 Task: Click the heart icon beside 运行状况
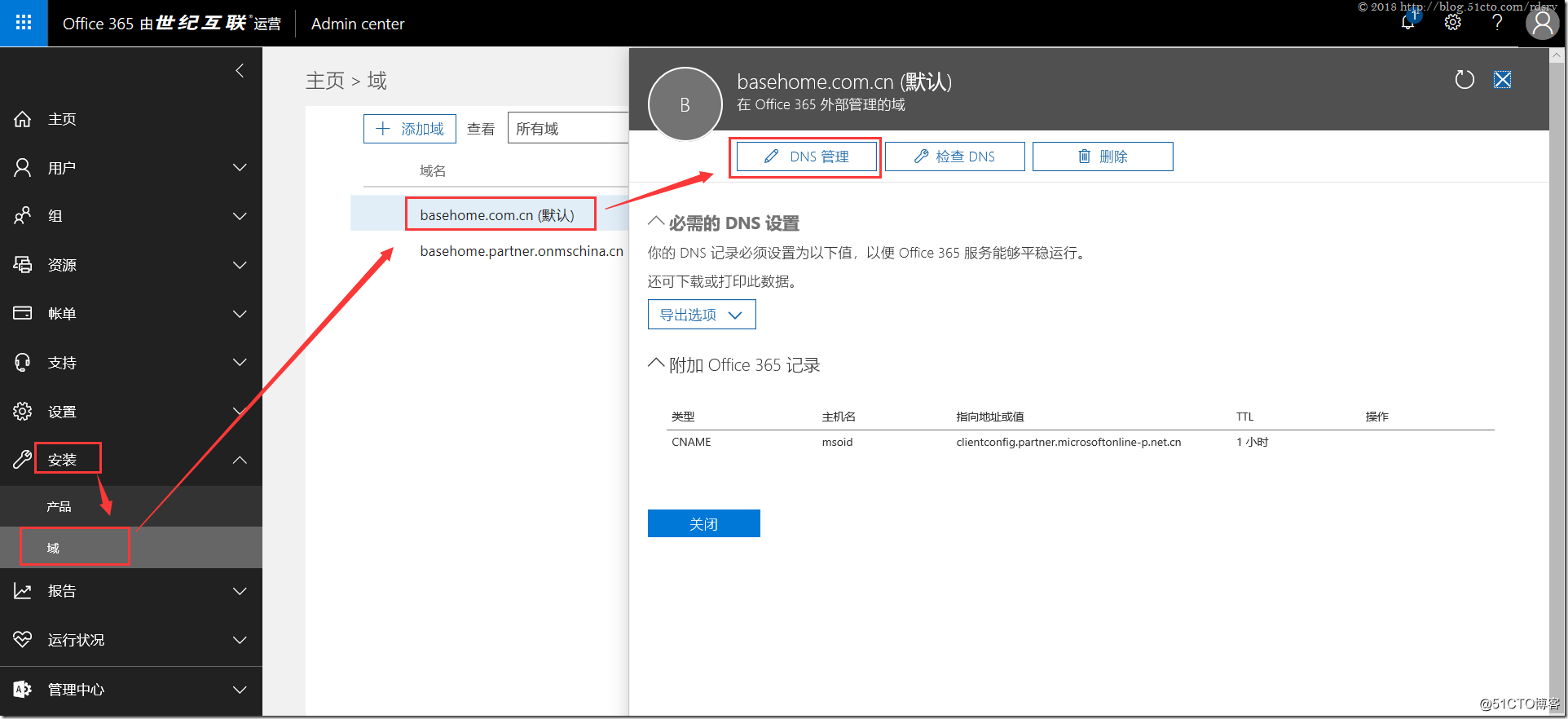pyautogui.click(x=23, y=640)
